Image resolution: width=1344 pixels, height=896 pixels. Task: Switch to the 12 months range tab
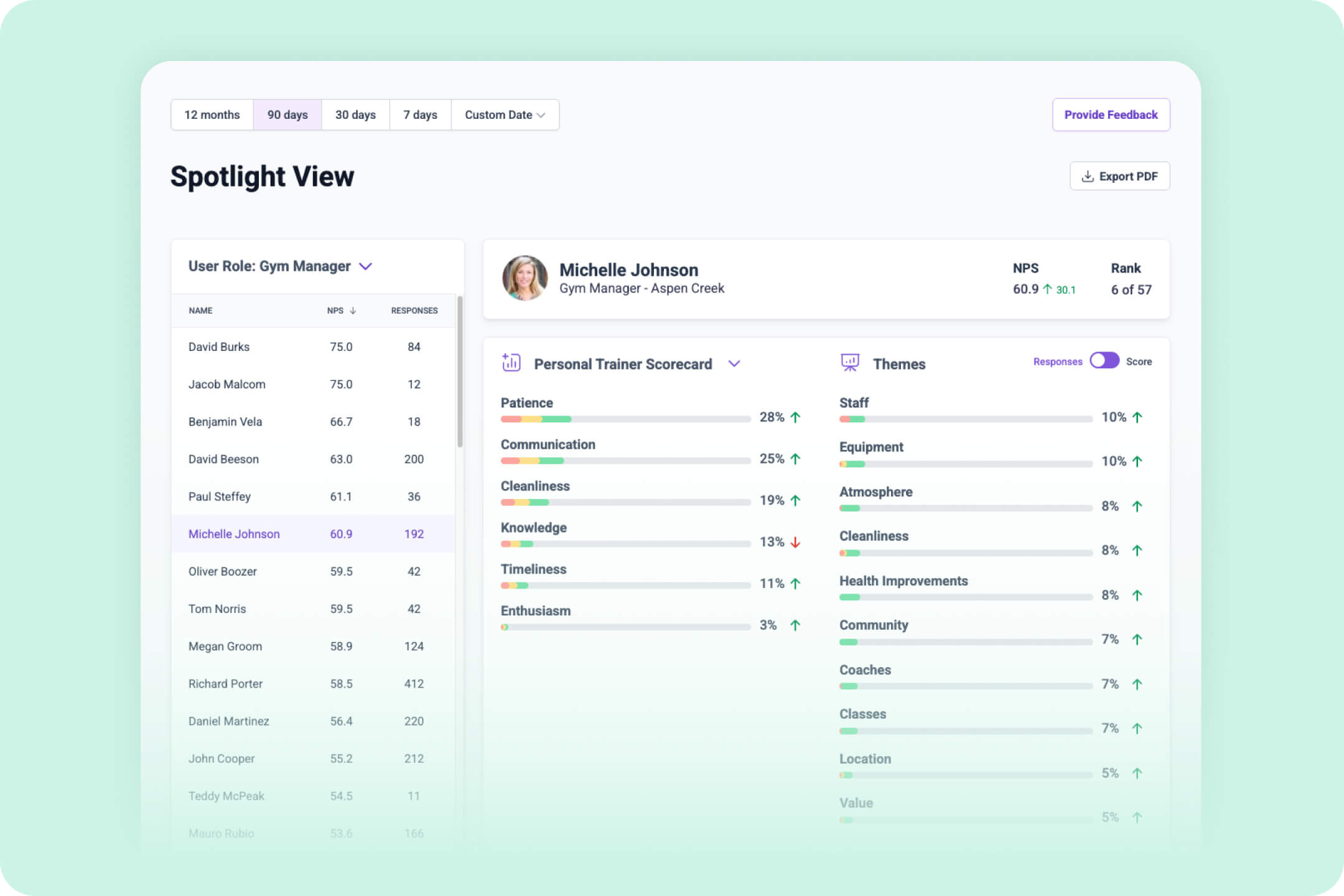tap(212, 115)
